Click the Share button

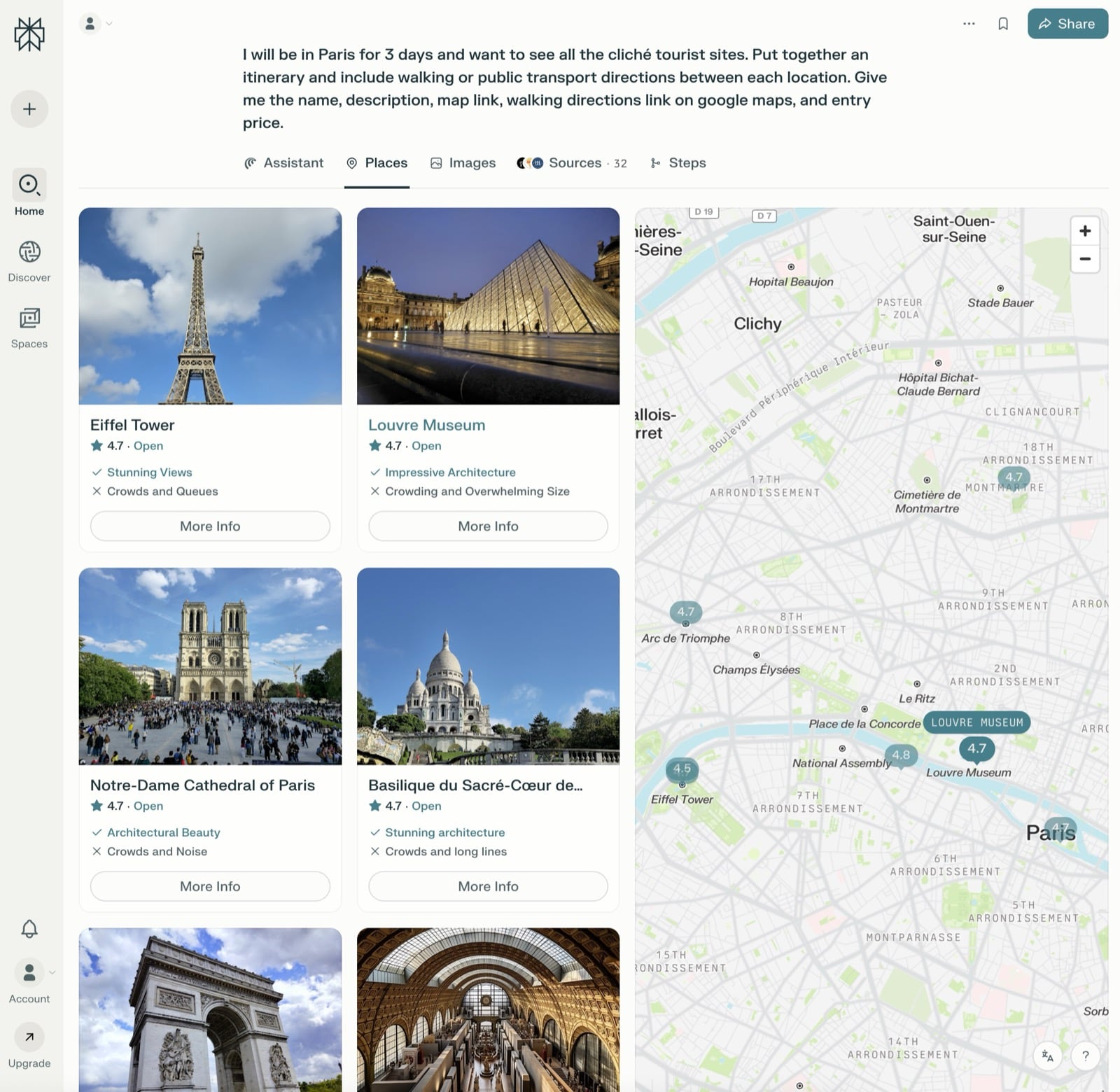click(x=1067, y=24)
